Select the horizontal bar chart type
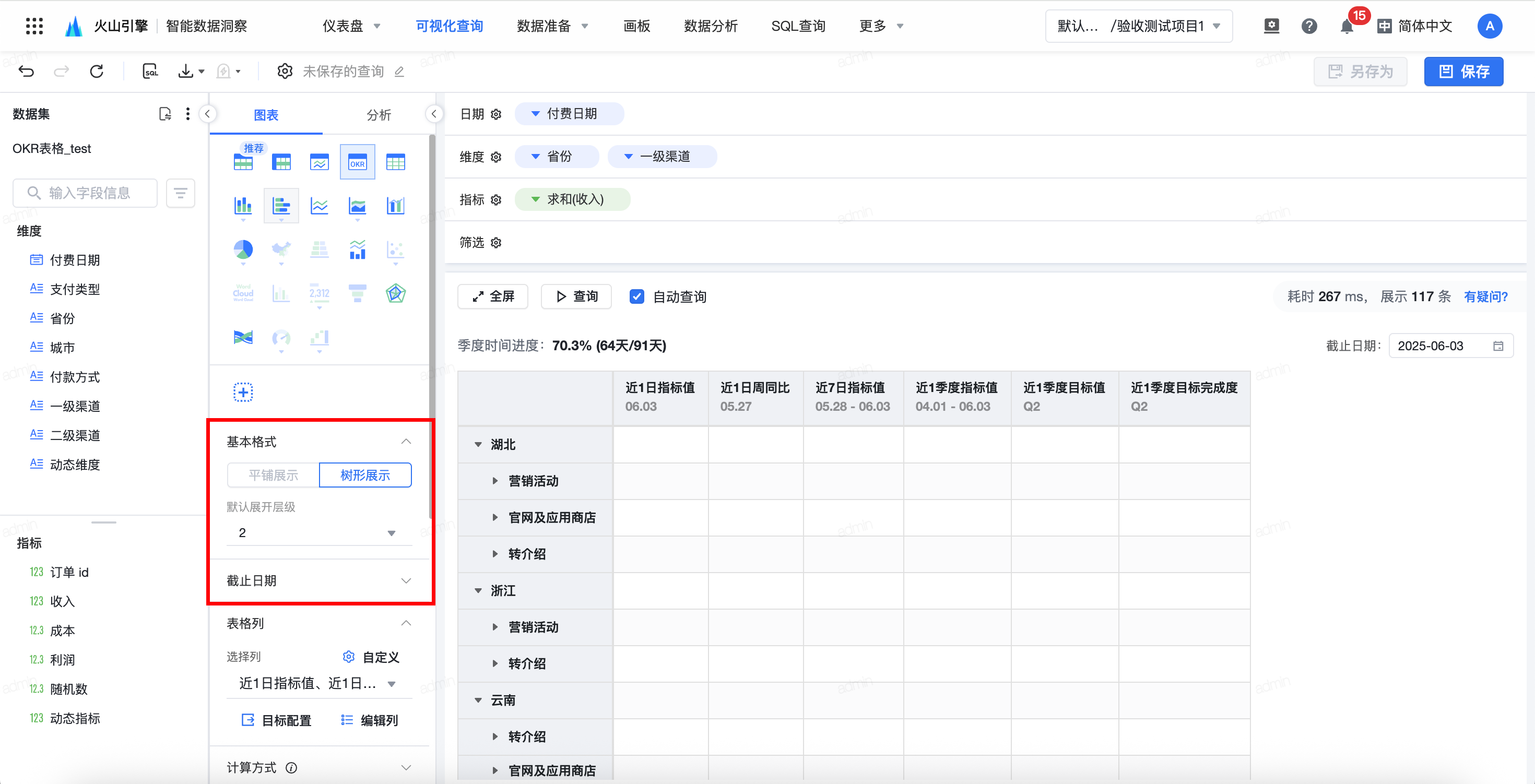Viewport: 1535px width, 784px height. click(x=281, y=206)
